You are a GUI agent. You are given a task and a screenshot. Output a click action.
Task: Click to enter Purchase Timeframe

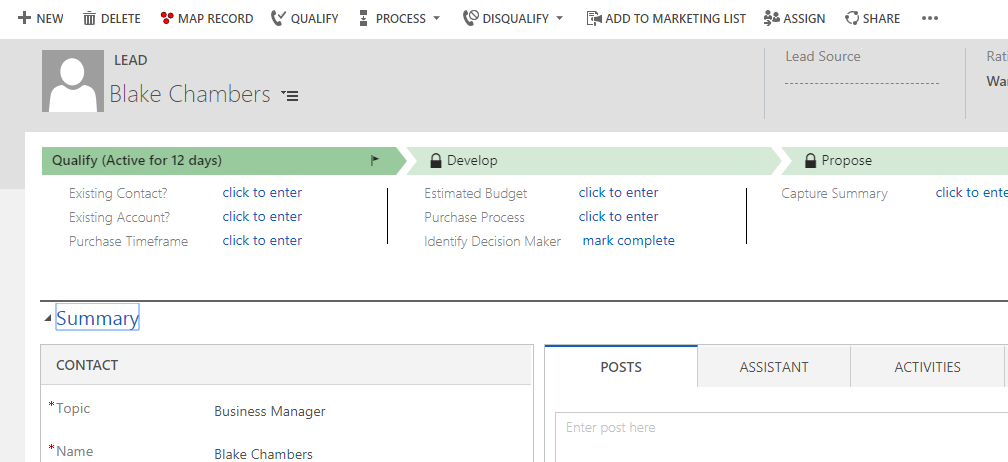tap(262, 241)
